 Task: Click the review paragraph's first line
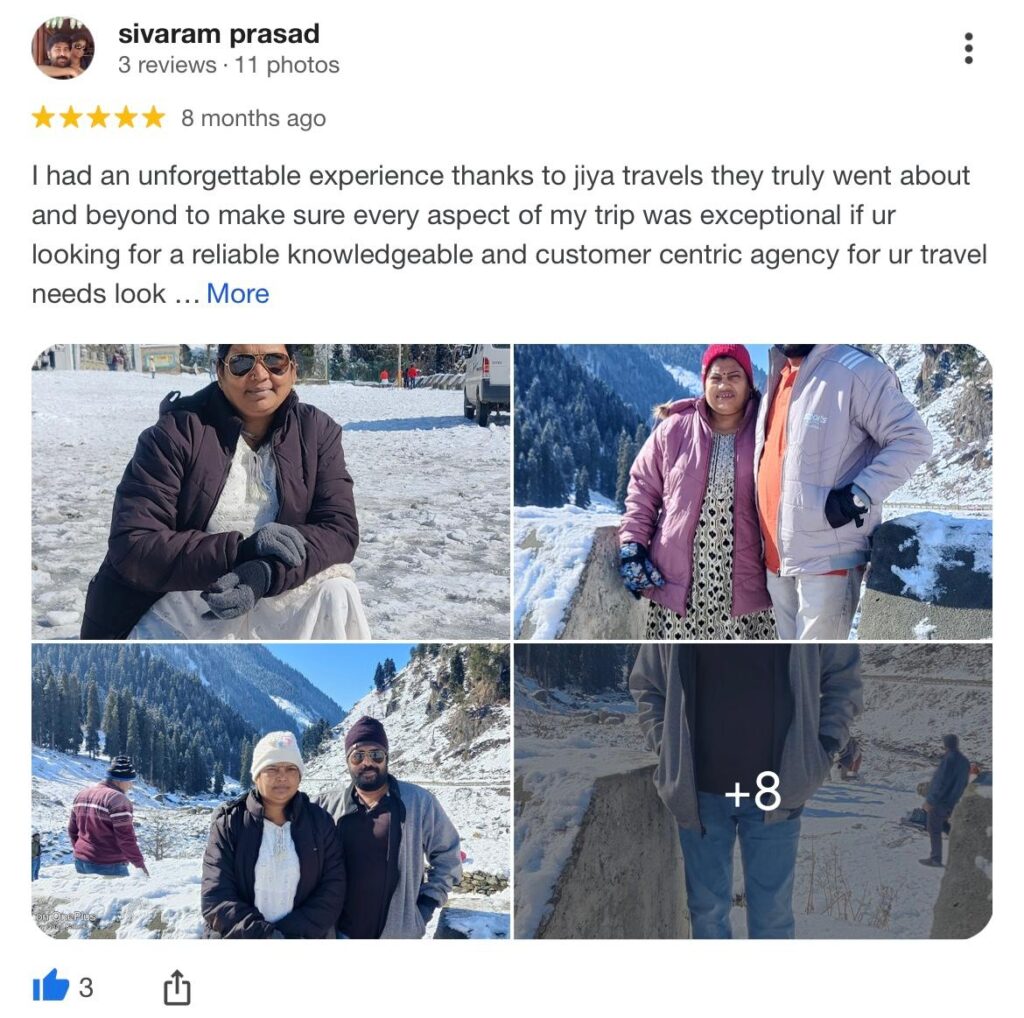click(x=500, y=176)
